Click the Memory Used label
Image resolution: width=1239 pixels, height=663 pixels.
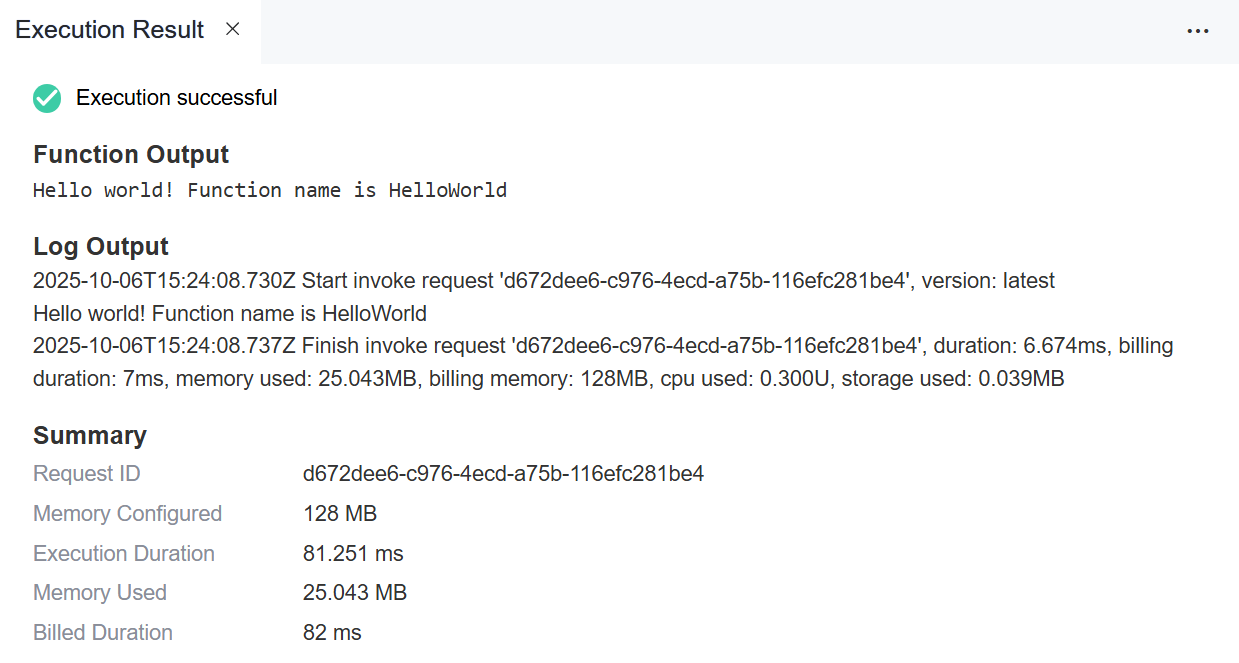pyautogui.click(x=100, y=593)
